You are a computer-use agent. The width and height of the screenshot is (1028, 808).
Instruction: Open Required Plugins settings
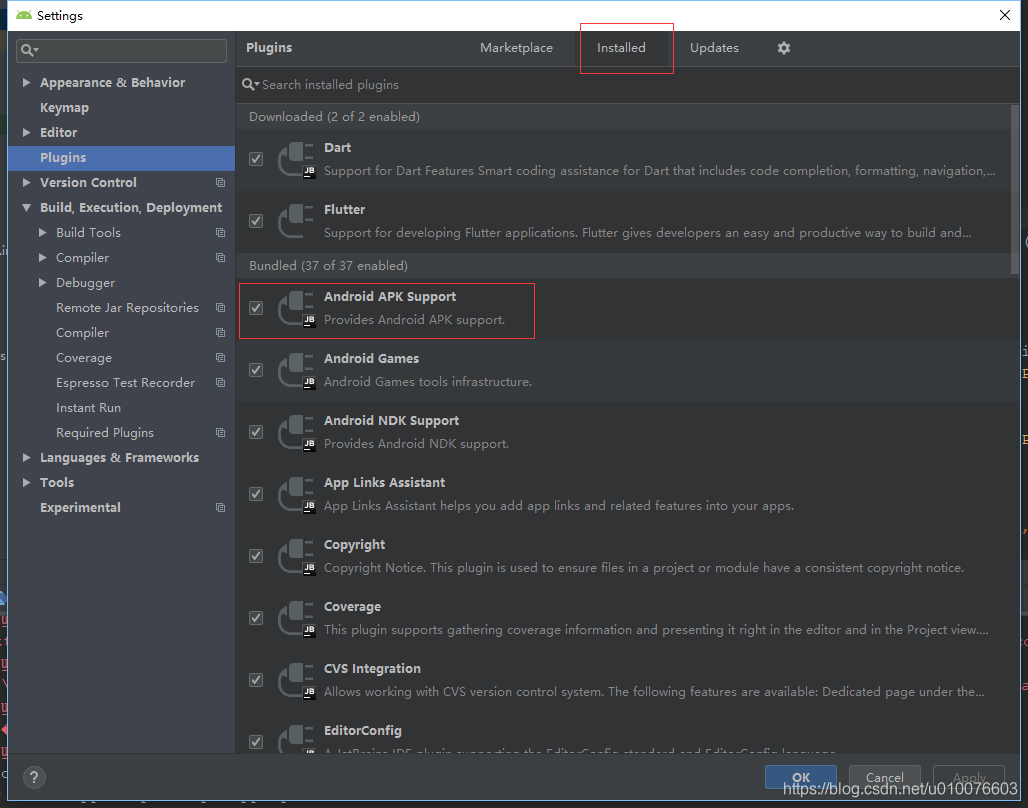[x=105, y=433]
